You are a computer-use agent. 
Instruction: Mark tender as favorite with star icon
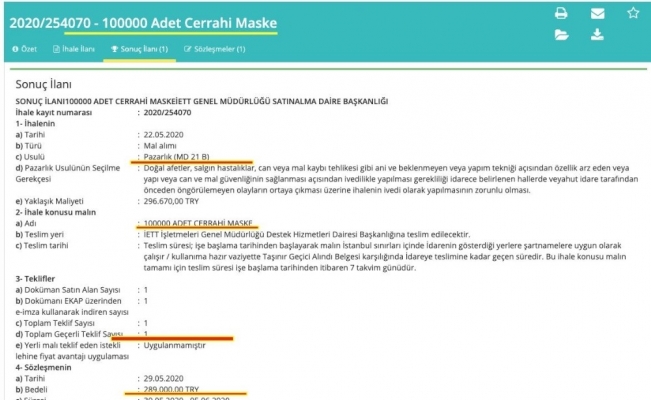coord(633,14)
